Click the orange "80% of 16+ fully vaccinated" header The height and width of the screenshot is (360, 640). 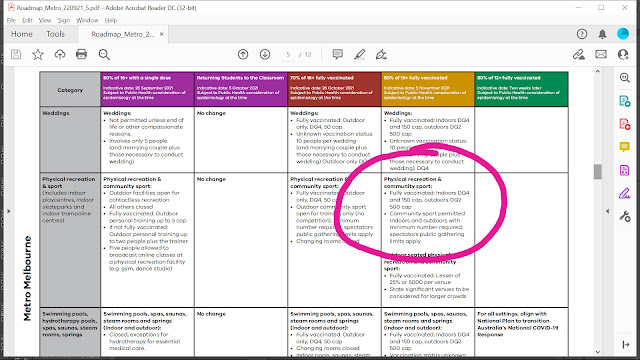428,89
